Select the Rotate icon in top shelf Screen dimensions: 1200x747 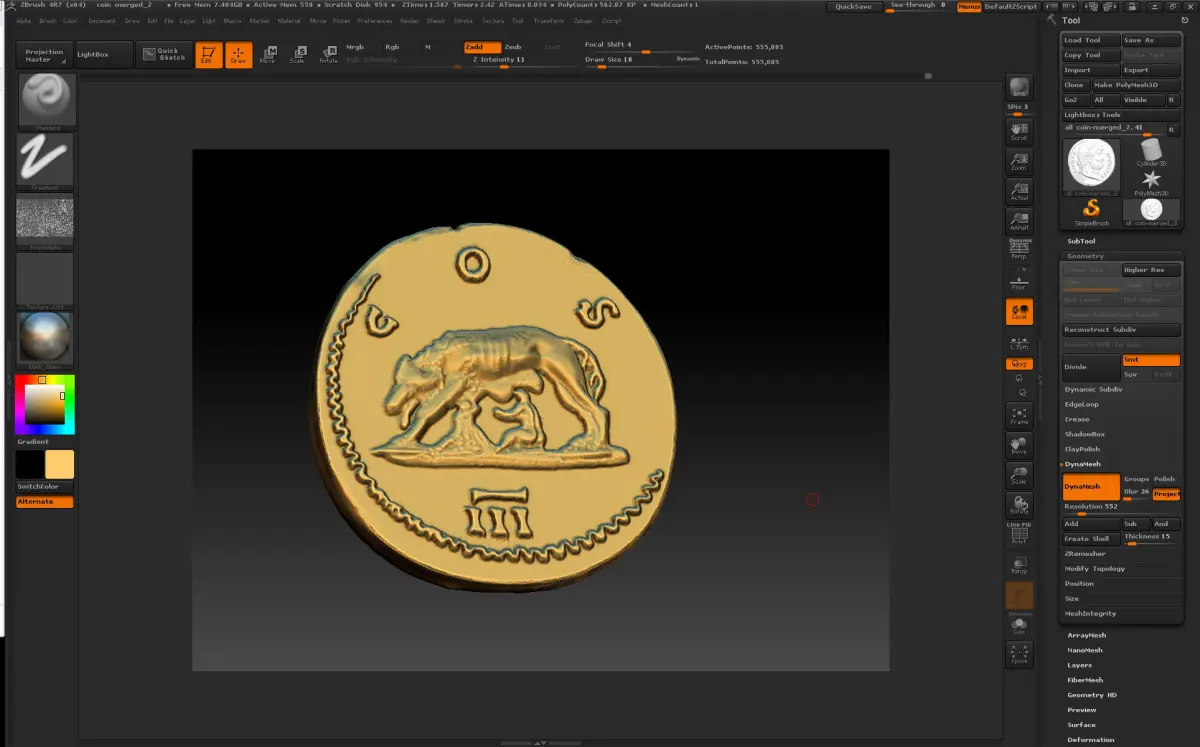[328, 55]
